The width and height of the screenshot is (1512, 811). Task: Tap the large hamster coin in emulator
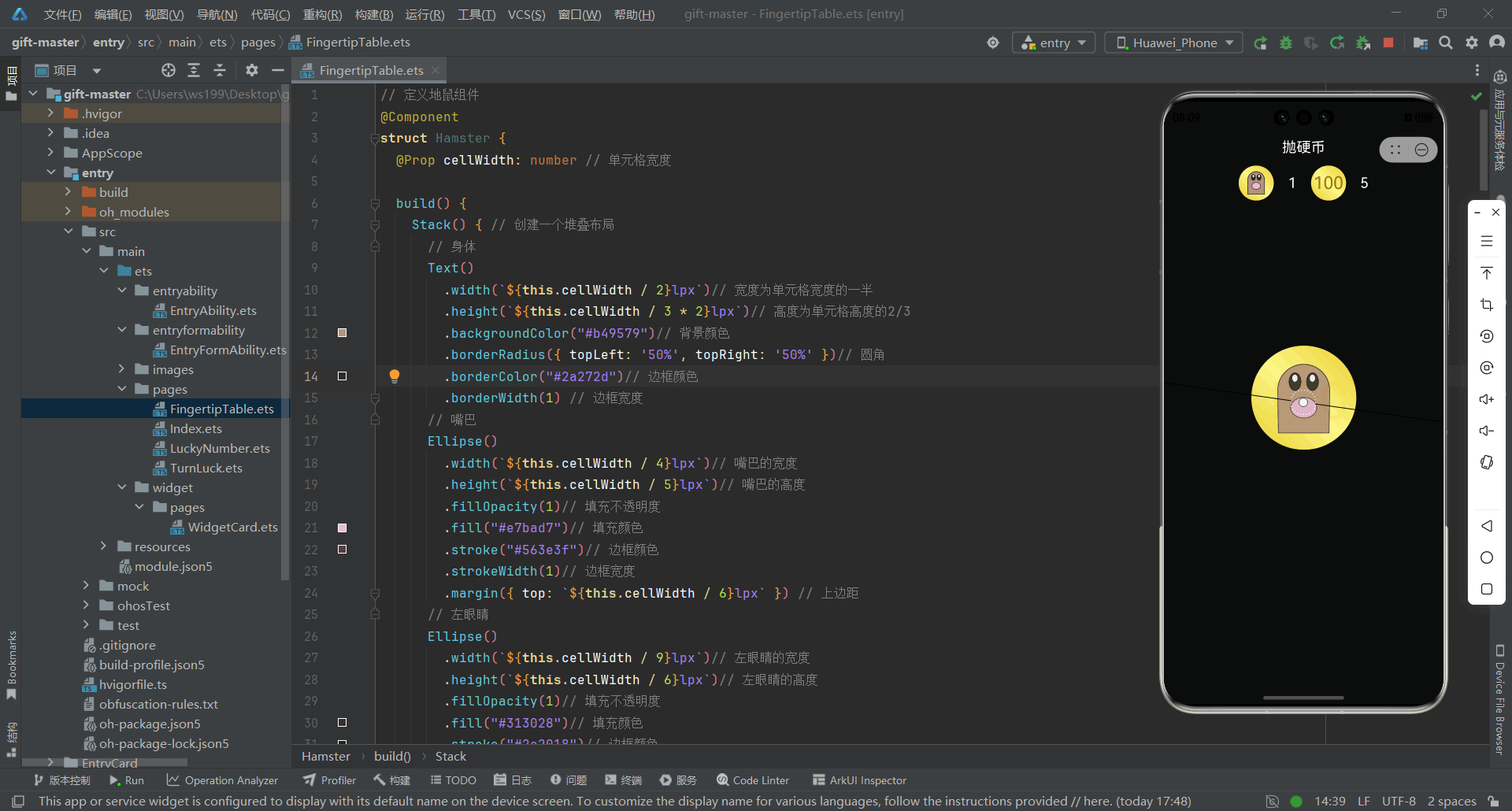(1303, 398)
